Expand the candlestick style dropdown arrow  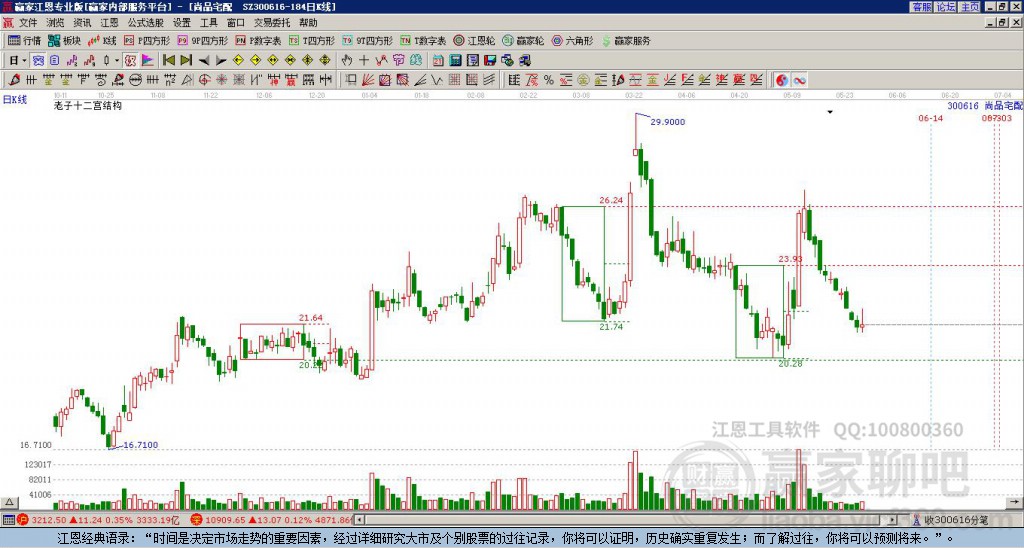[117, 61]
